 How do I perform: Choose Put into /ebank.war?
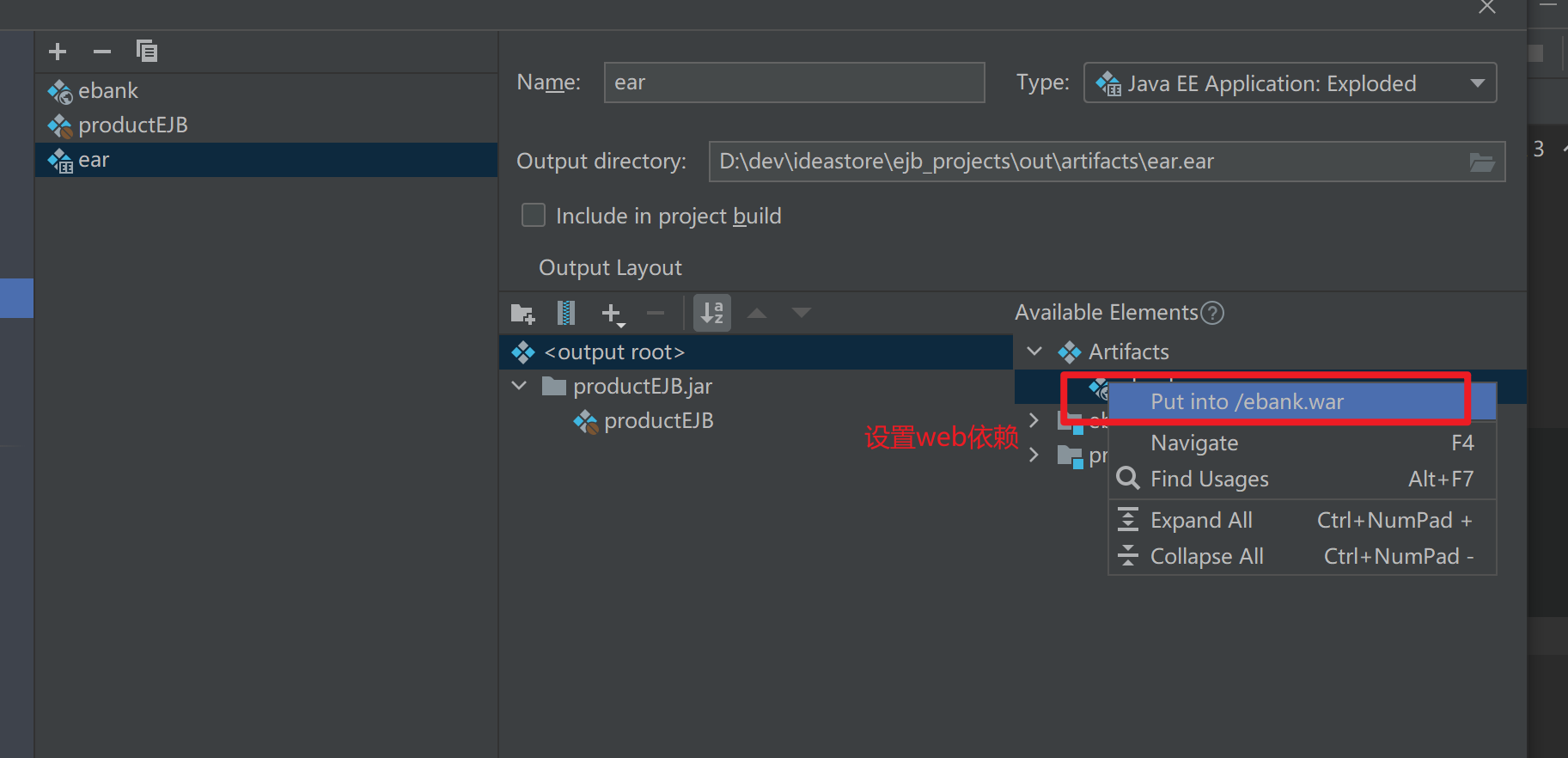1303,402
